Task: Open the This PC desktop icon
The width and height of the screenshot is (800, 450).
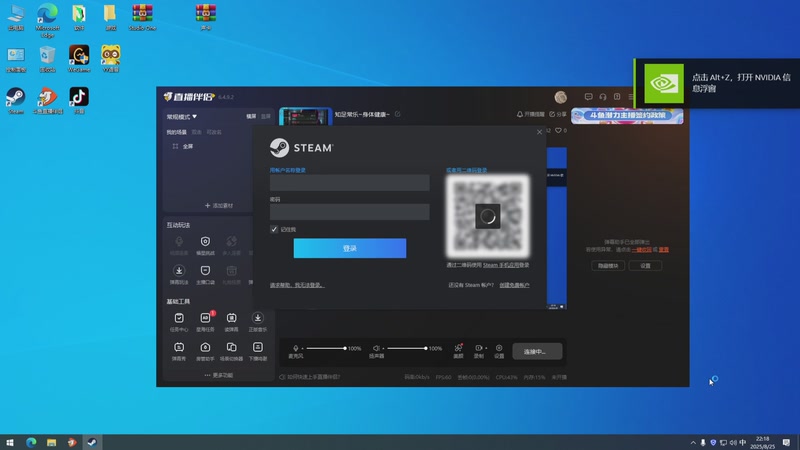Action: click(x=16, y=17)
